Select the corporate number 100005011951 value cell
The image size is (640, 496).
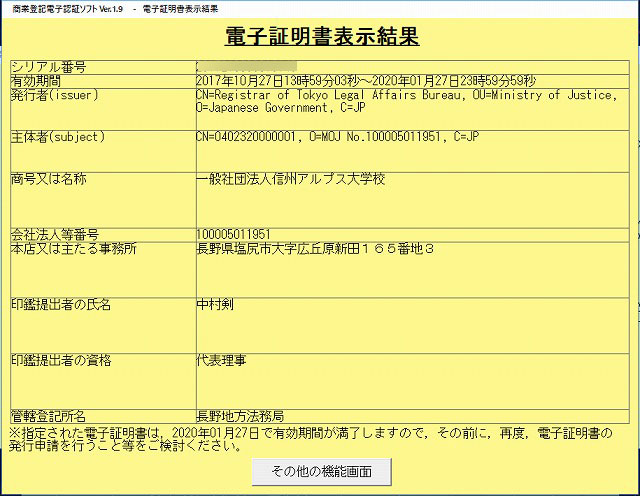tap(234, 234)
